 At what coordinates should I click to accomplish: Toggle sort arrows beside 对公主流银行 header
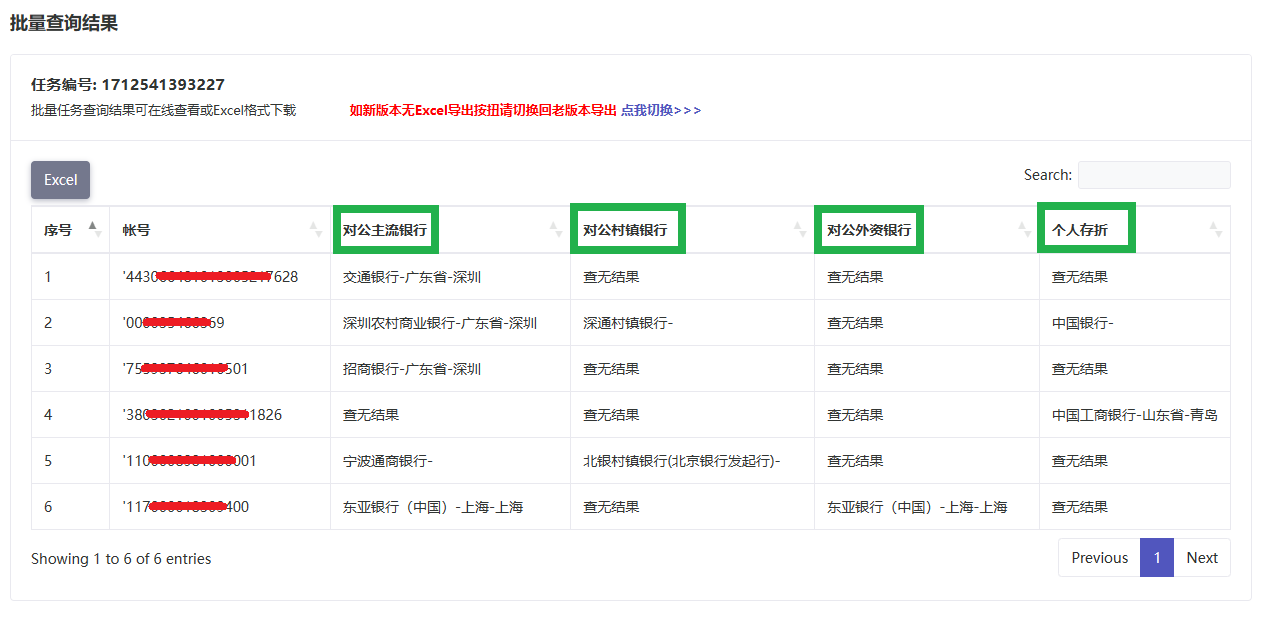coord(556,229)
